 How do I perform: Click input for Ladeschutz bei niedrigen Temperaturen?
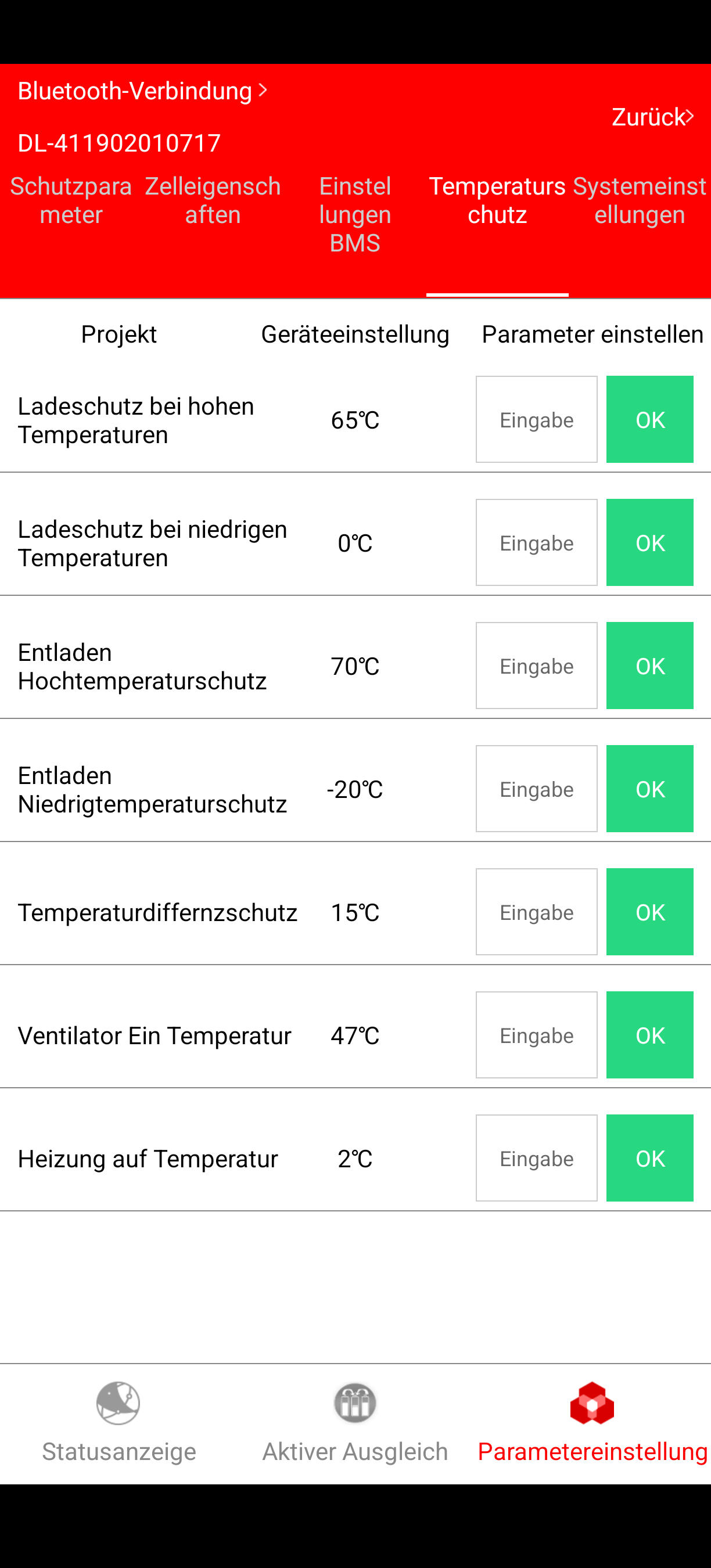click(536, 542)
